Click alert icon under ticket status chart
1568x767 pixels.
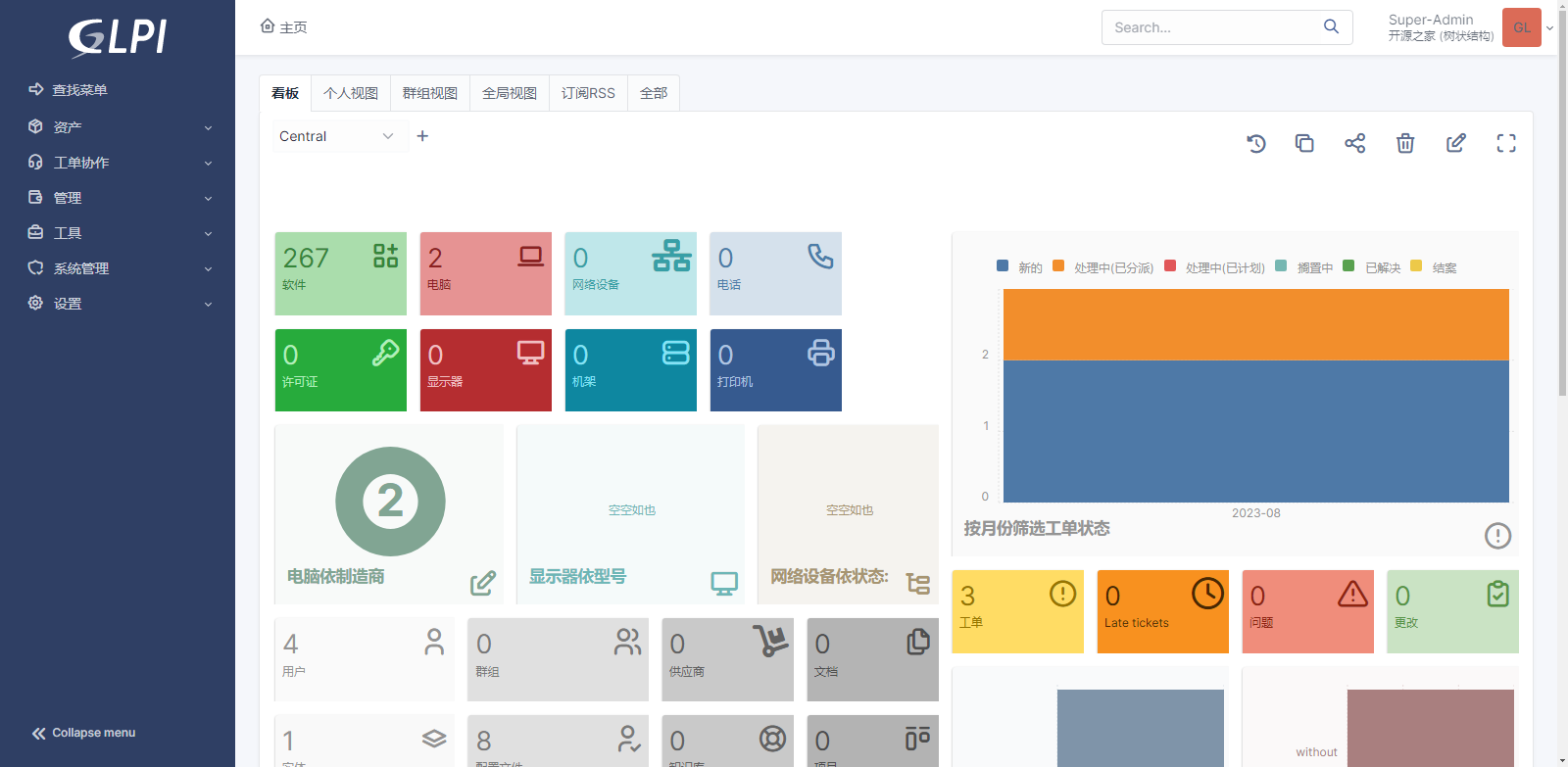pyautogui.click(x=1497, y=536)
